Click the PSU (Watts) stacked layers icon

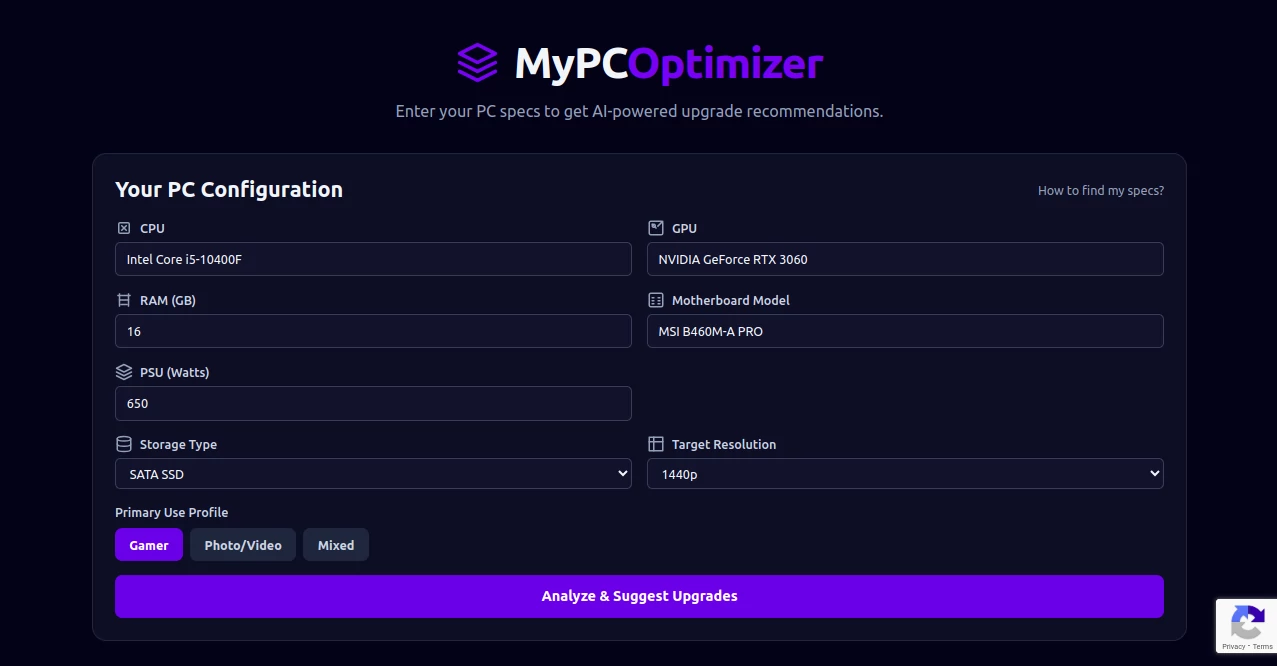(124, 371)
